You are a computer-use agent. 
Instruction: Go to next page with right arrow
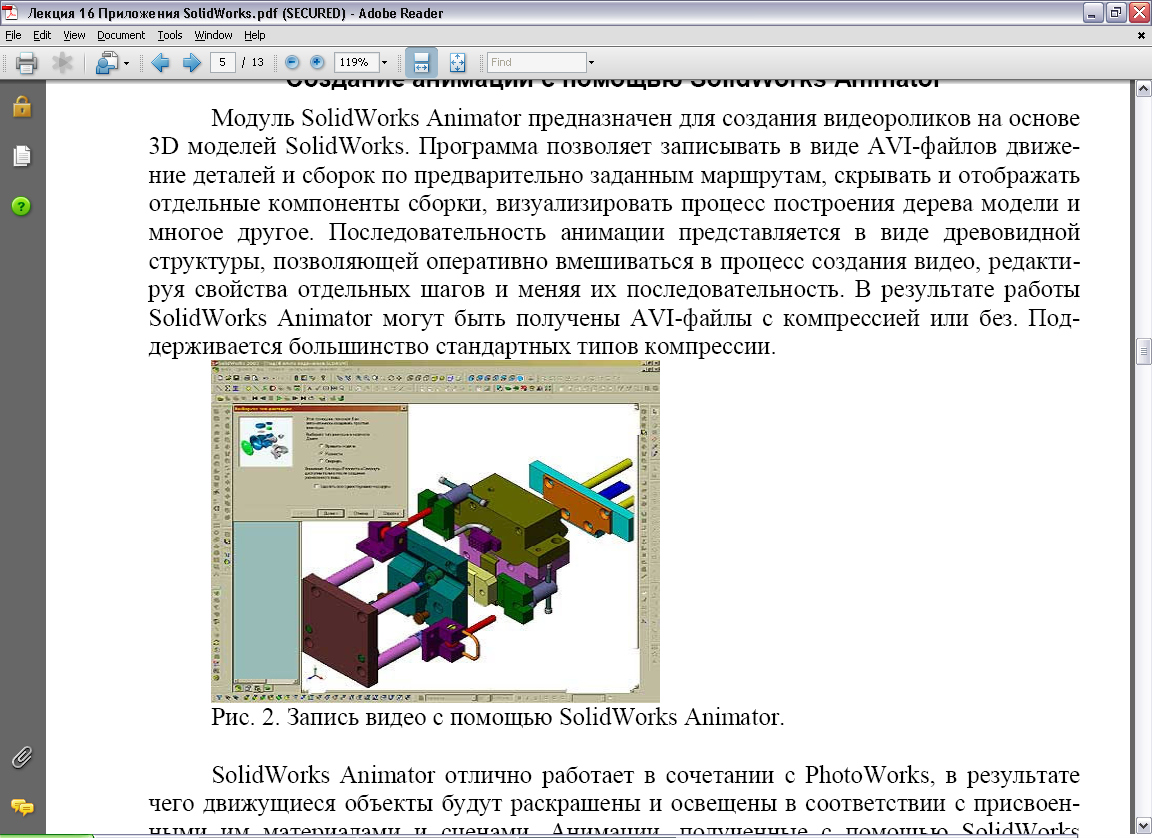[192, 62]
